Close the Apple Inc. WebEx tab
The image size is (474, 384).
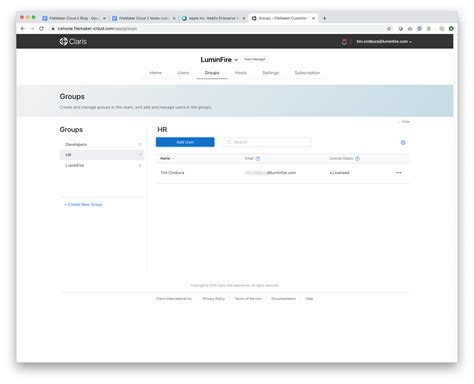tap(244, 18)
